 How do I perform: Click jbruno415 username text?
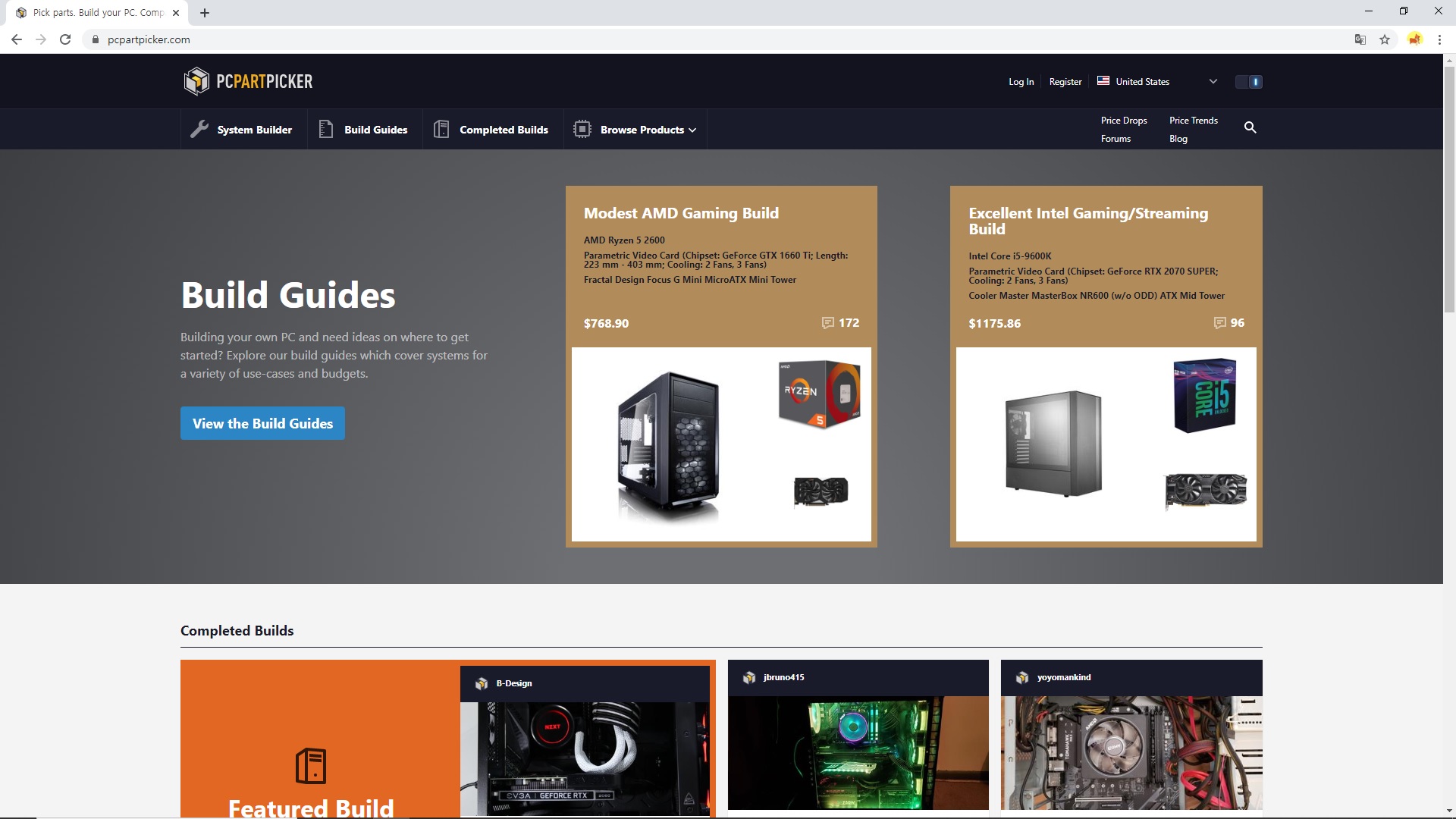click(x=783, y=677)
